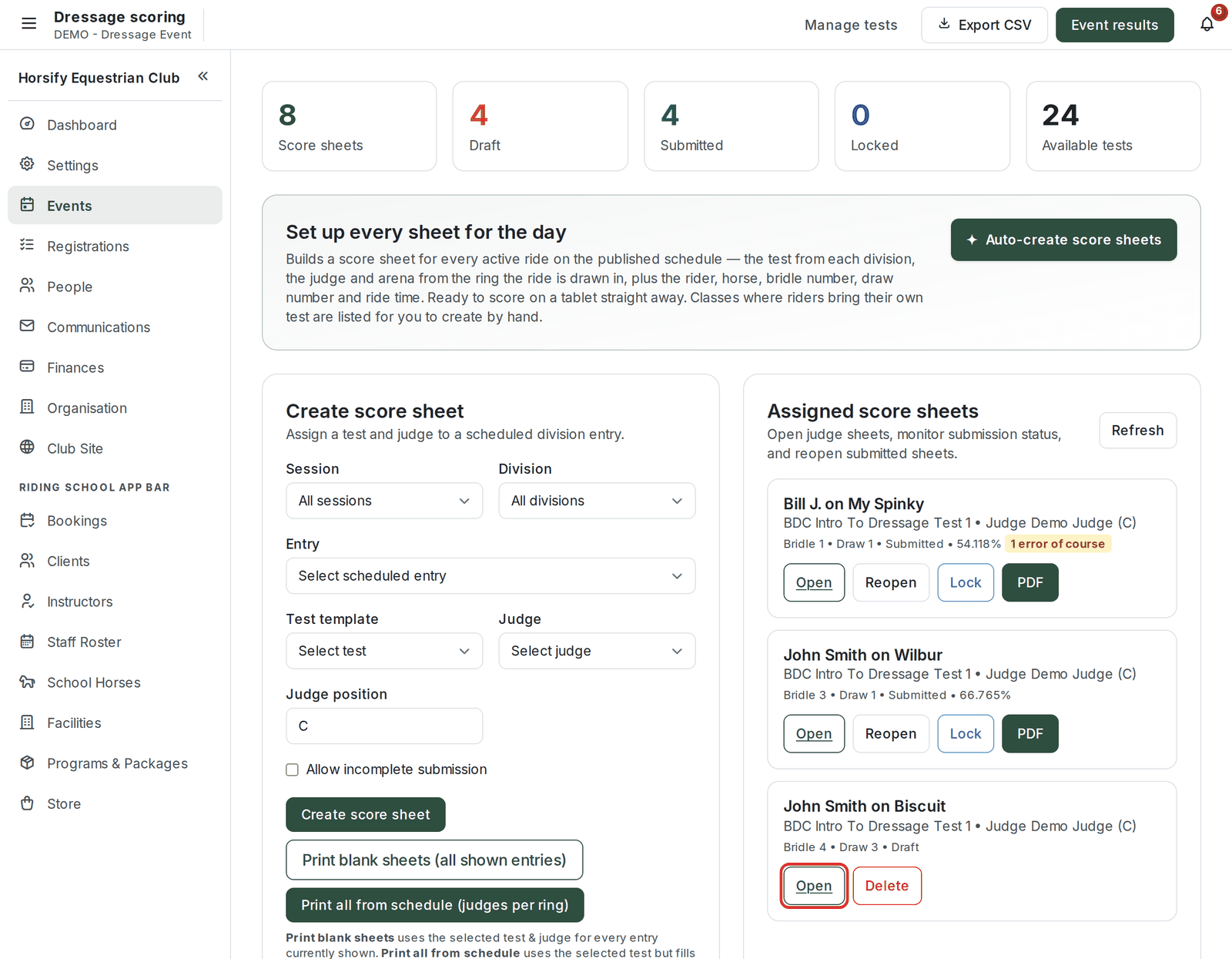Viewport: 1232px width, 959px height.
Task: Refresh the assigned score sheets
Action: (x=1137, y=430)
